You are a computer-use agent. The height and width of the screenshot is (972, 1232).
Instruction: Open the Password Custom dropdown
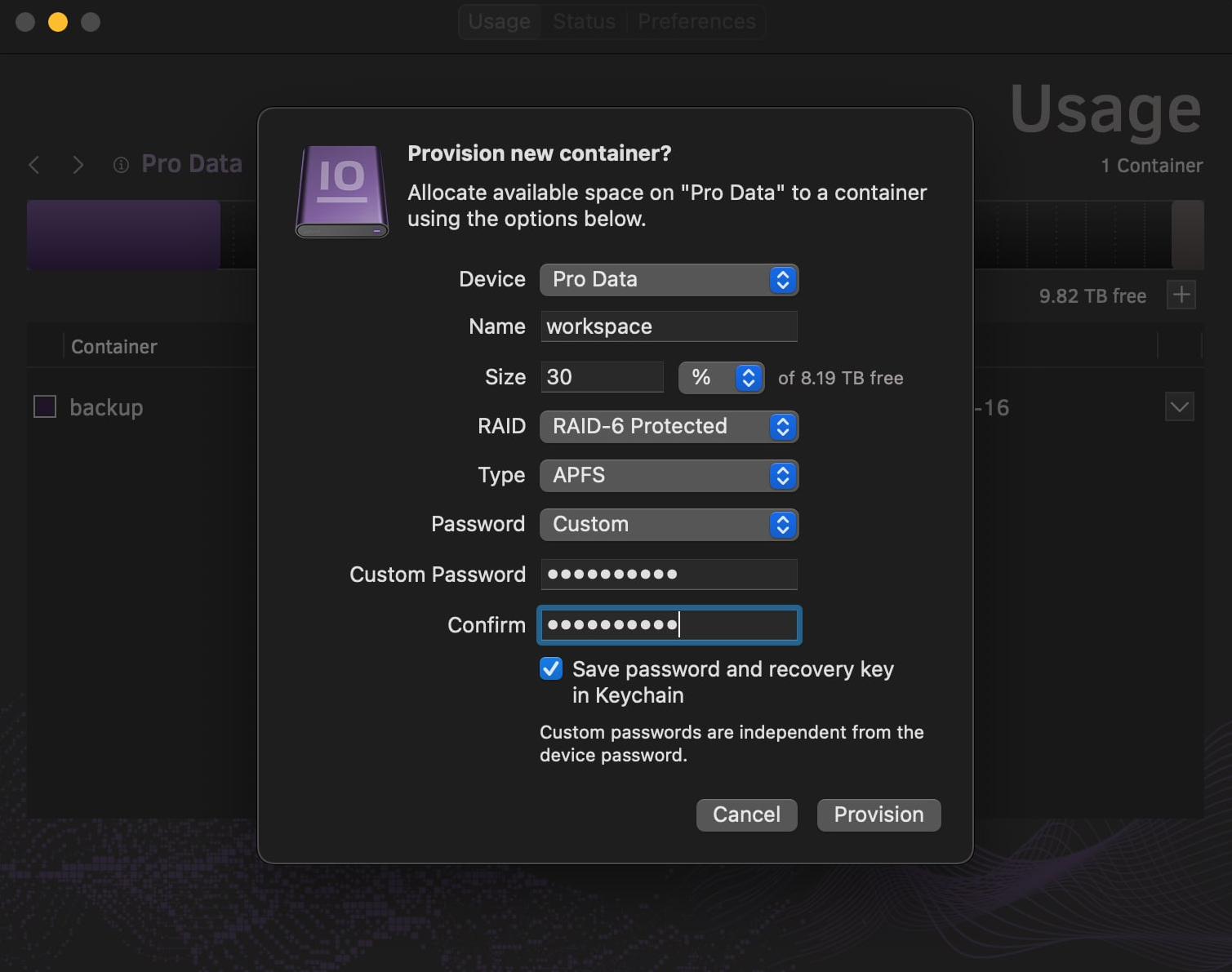point(668,525)
